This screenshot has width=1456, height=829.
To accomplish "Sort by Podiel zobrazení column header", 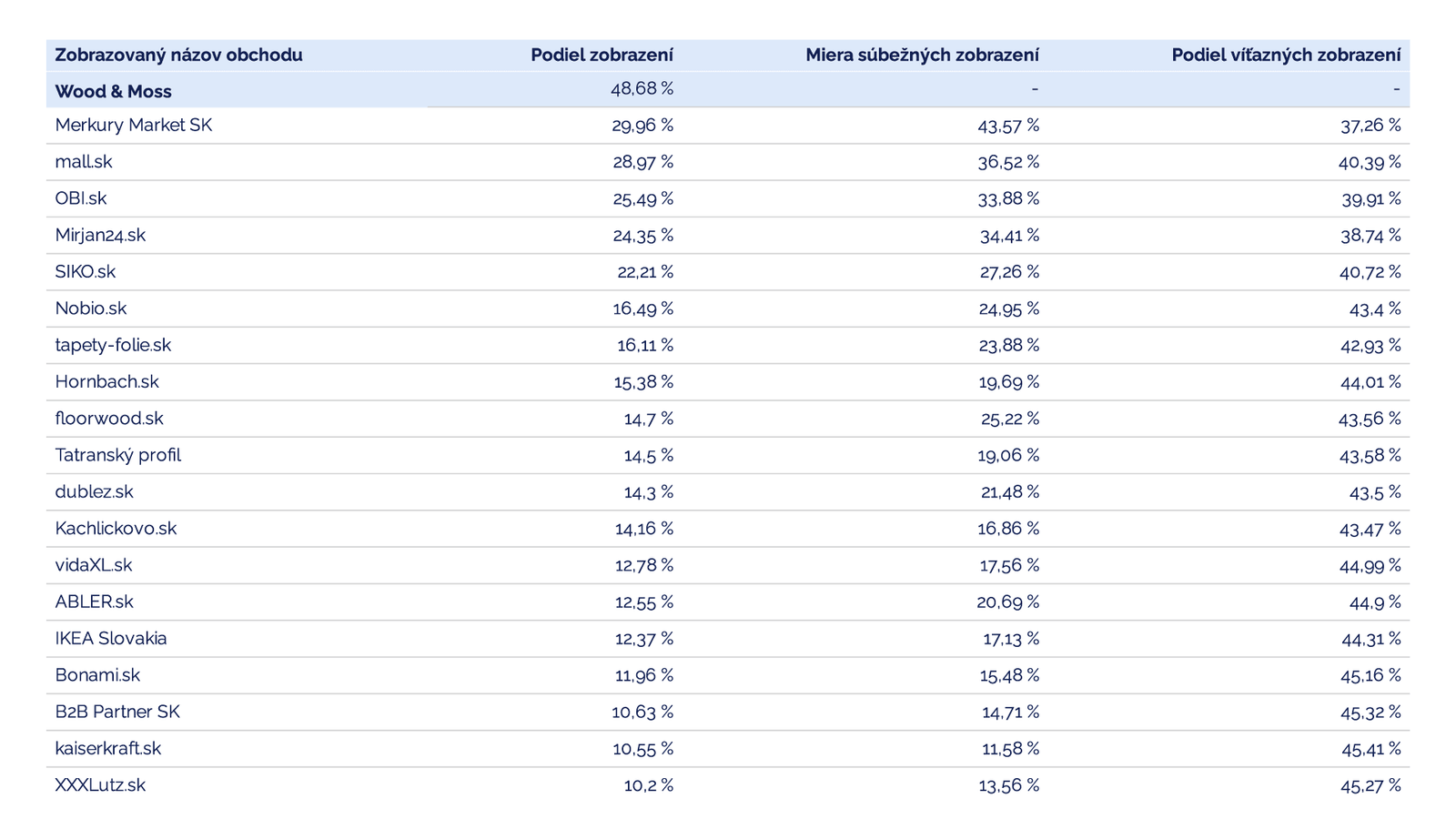I will click(602, 55).
